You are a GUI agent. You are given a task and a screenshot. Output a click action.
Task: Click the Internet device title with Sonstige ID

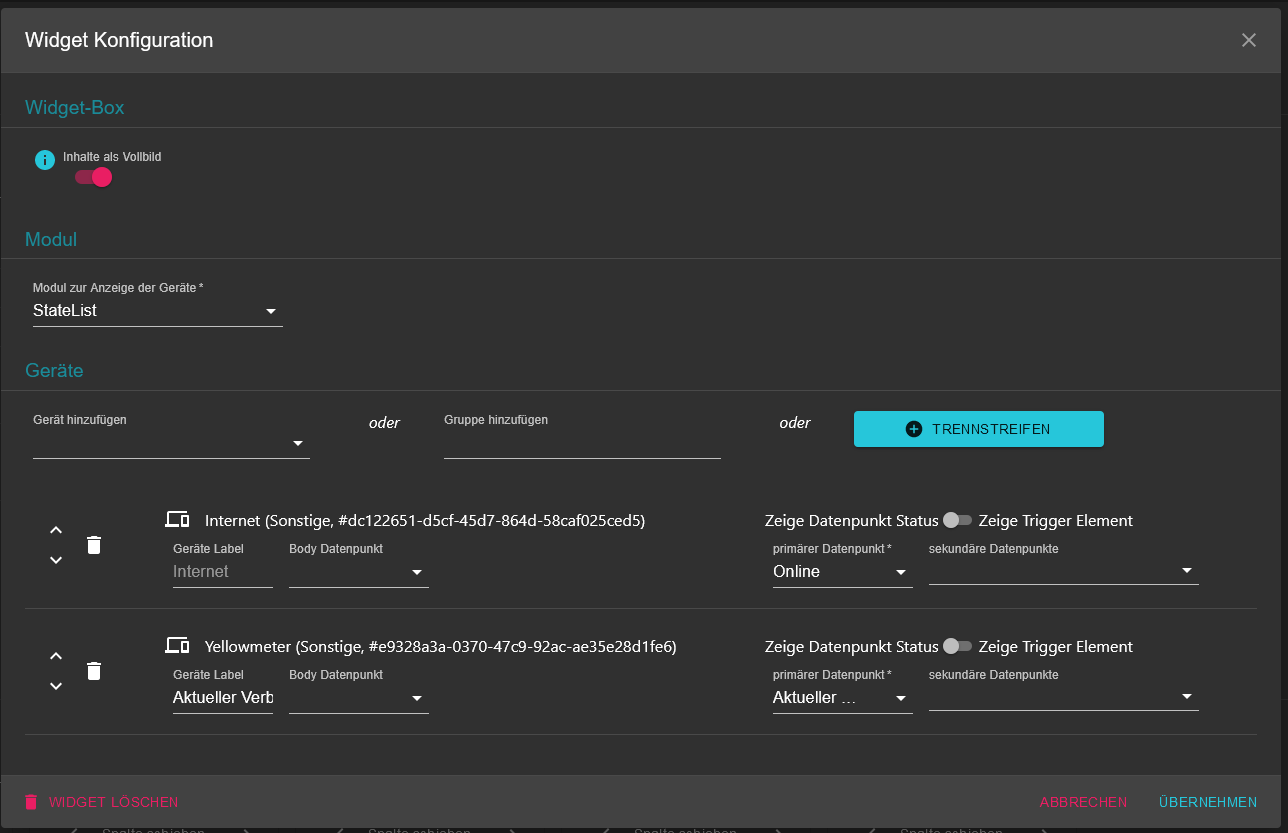(425, 521)
